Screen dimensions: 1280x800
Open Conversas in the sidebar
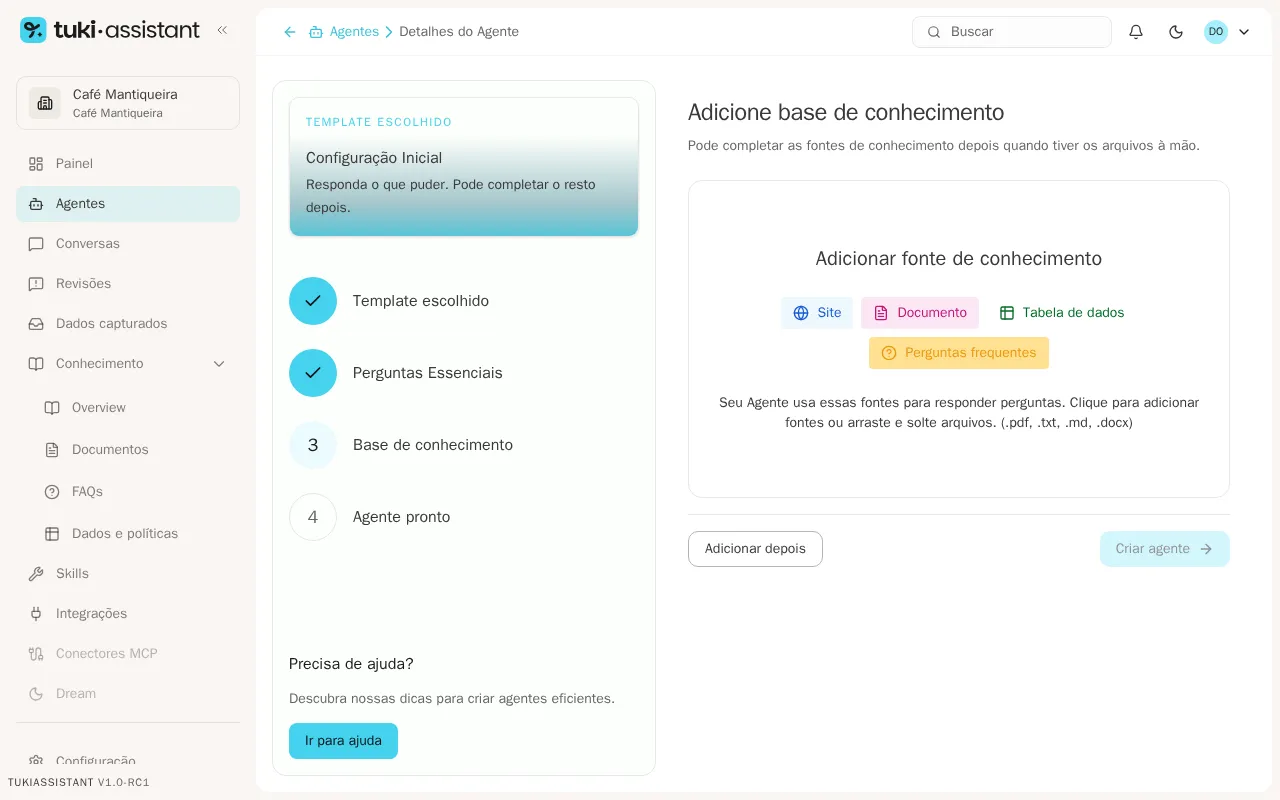pyautogui.click(x=128, y=244)
